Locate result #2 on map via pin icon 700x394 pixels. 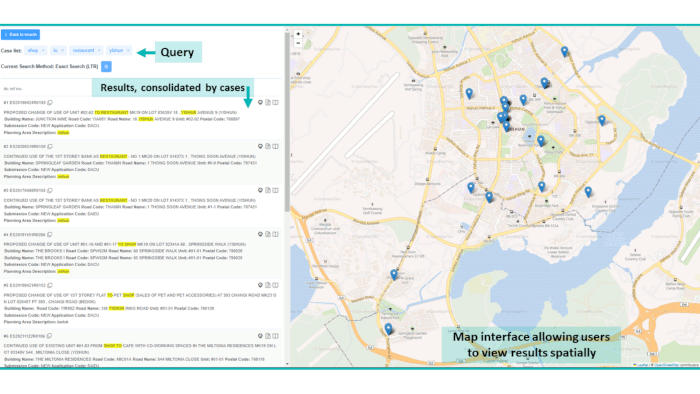tap(260, 146)
